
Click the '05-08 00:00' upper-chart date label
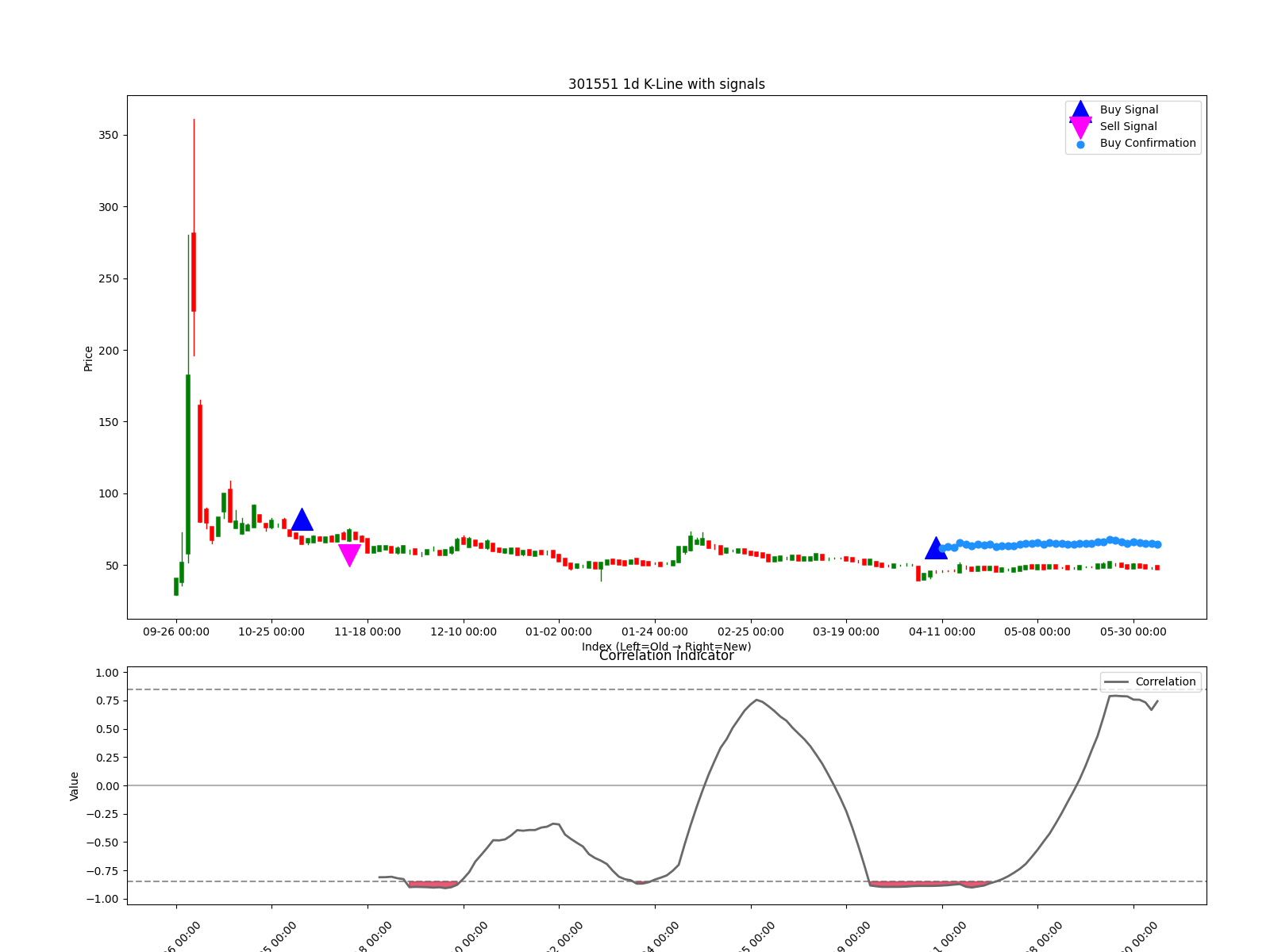click(x=1037, y=632)
